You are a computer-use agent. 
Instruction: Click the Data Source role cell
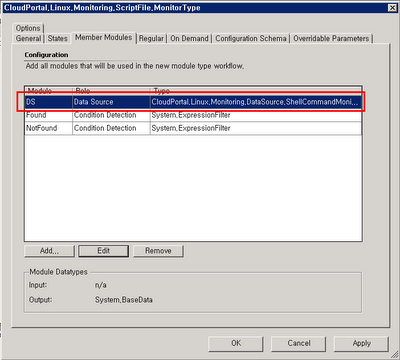pos(111,102)
